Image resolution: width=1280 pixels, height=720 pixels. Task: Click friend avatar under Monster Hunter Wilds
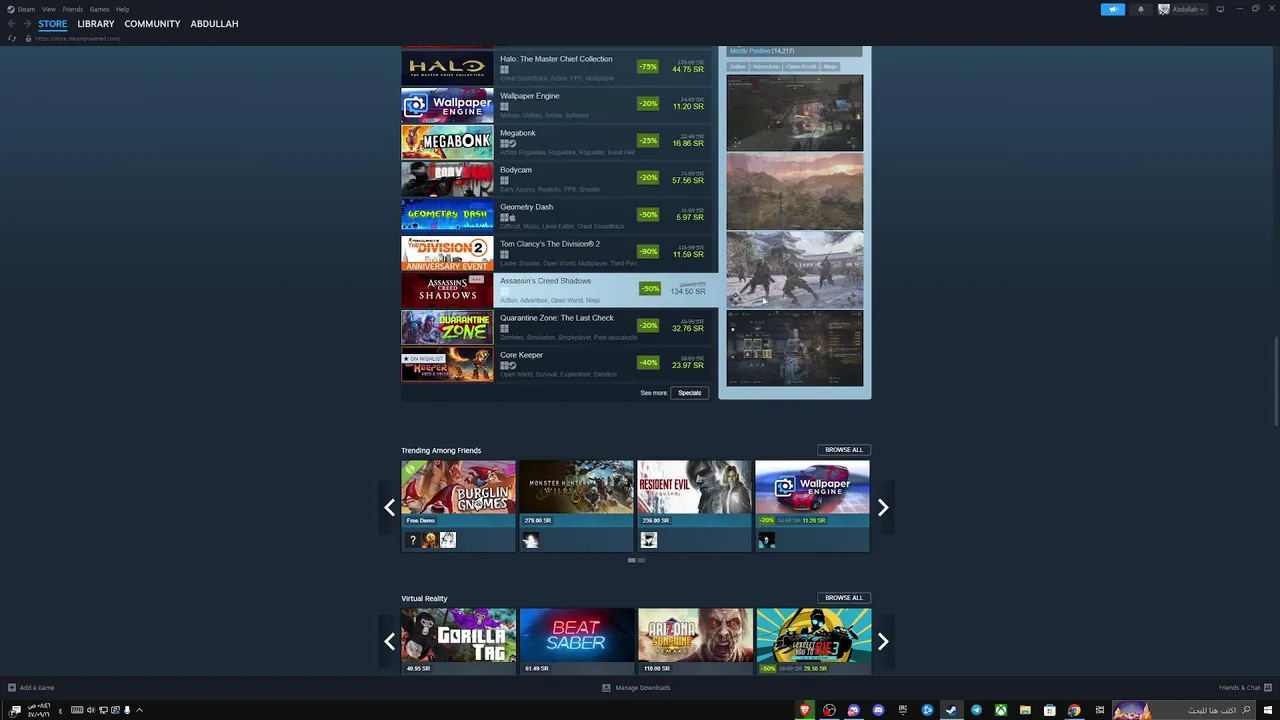point(531,540)
